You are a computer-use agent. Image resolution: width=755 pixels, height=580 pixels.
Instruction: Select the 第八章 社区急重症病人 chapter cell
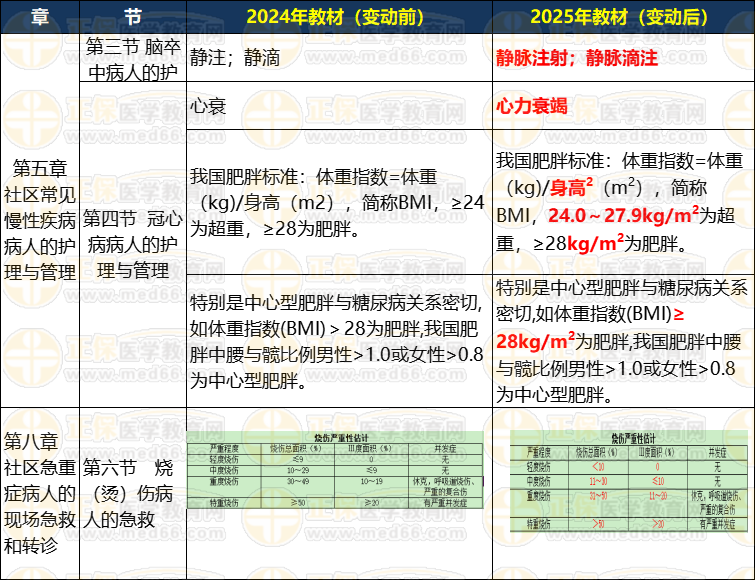tap(37, 492)
